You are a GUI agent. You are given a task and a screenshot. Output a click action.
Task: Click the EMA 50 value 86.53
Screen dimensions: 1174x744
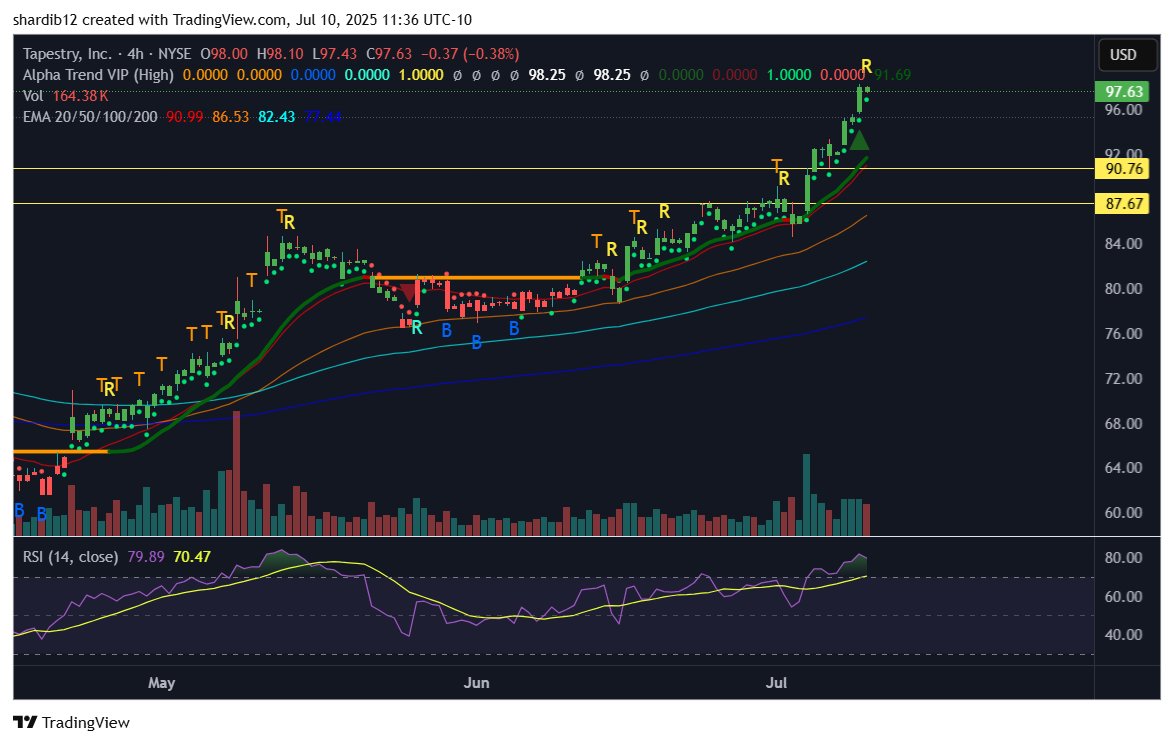(x=230, y=117)
